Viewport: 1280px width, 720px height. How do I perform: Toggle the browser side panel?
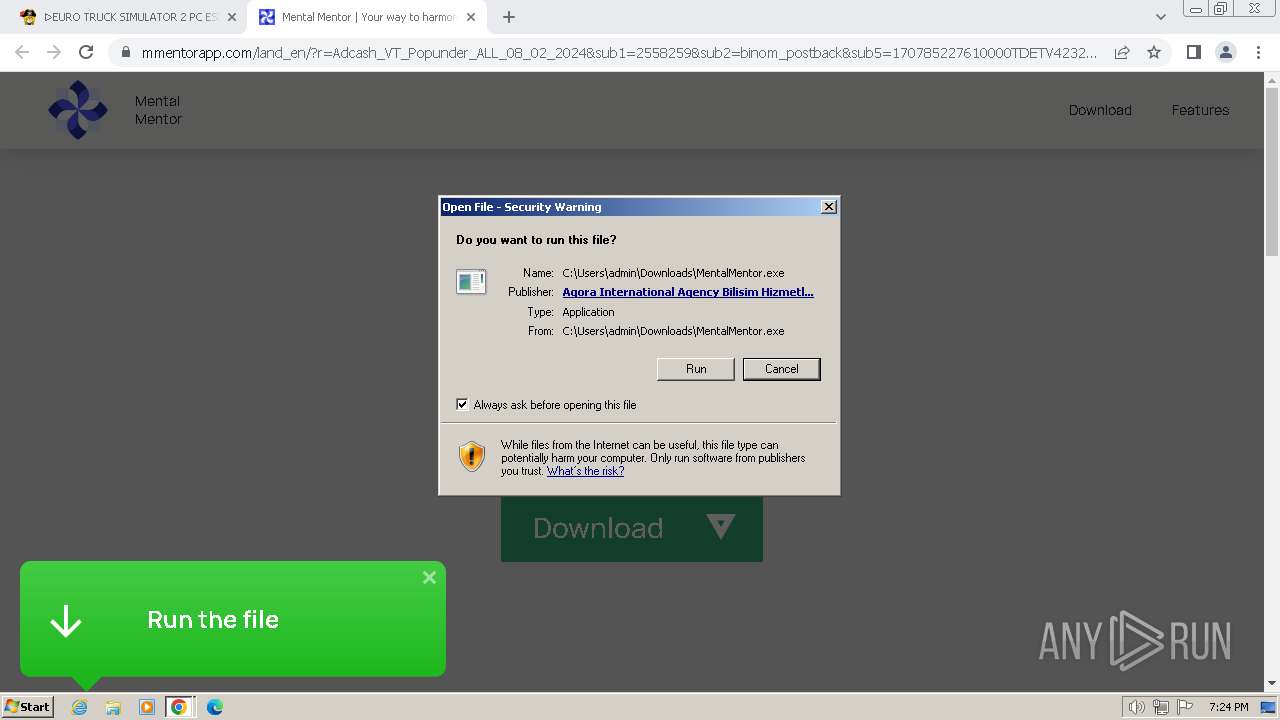(x=1193, y=52)
